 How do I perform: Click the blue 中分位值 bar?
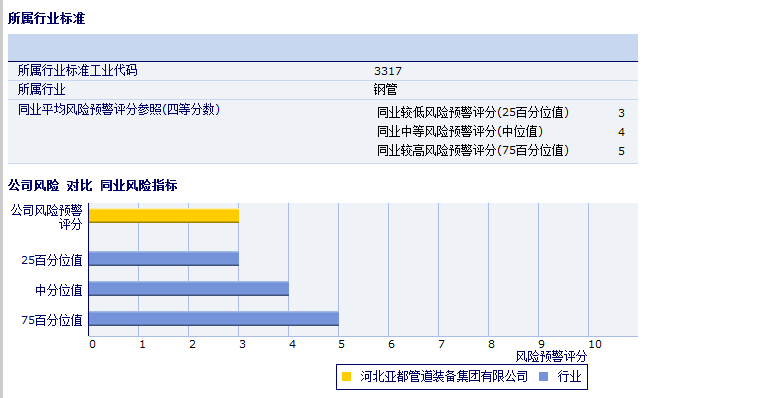[189, 288]
